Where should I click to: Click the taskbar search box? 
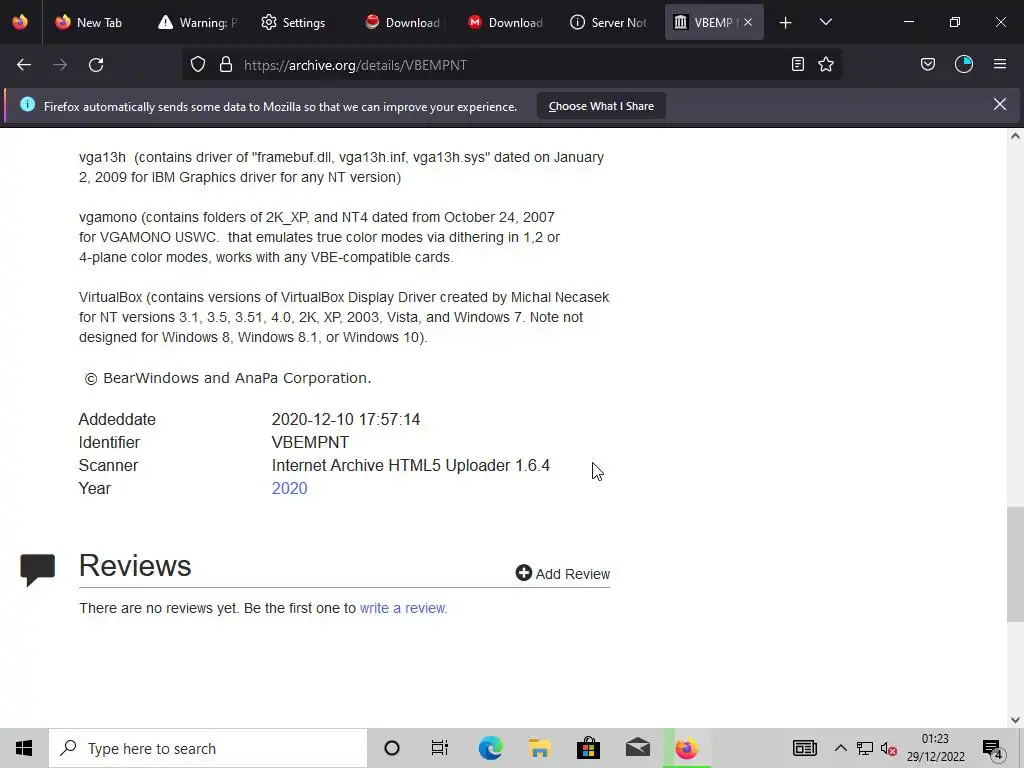click(x=208, y=748)
